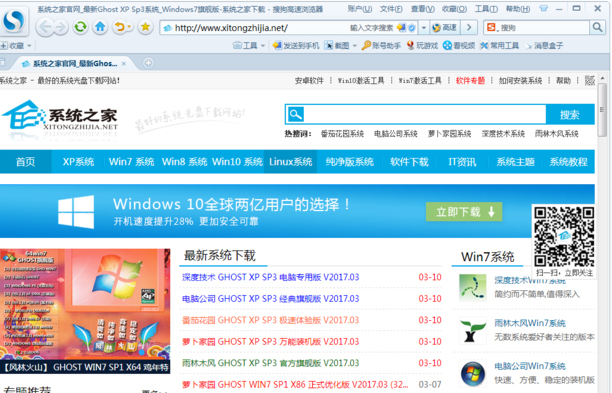Image resolution: width=612 pixels, height=393 pixels.
Task: Open the 工具 toolbar dropdown
Action: coord(249,46)
